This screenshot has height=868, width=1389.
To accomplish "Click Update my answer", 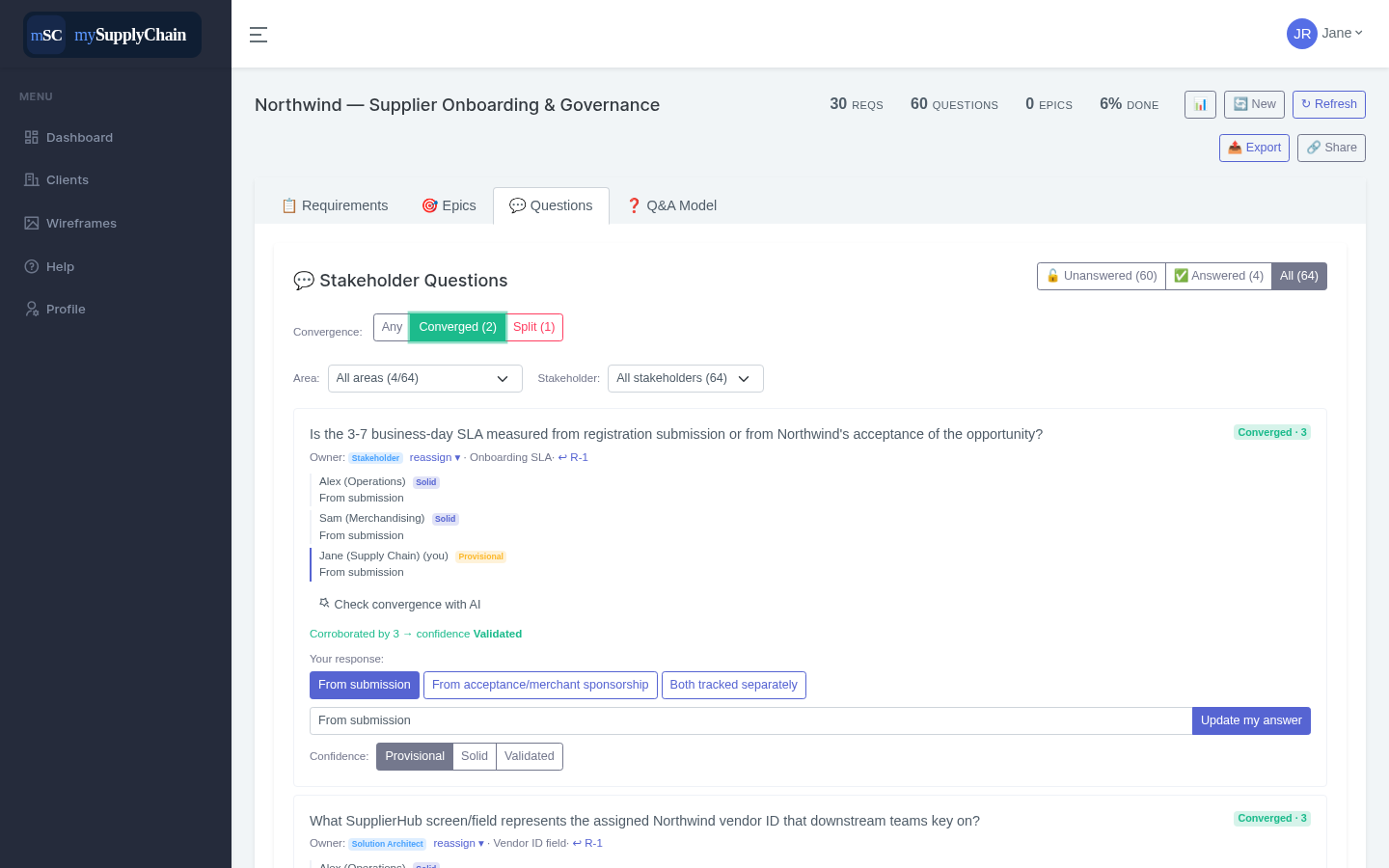I will [x=1251, y=720].
